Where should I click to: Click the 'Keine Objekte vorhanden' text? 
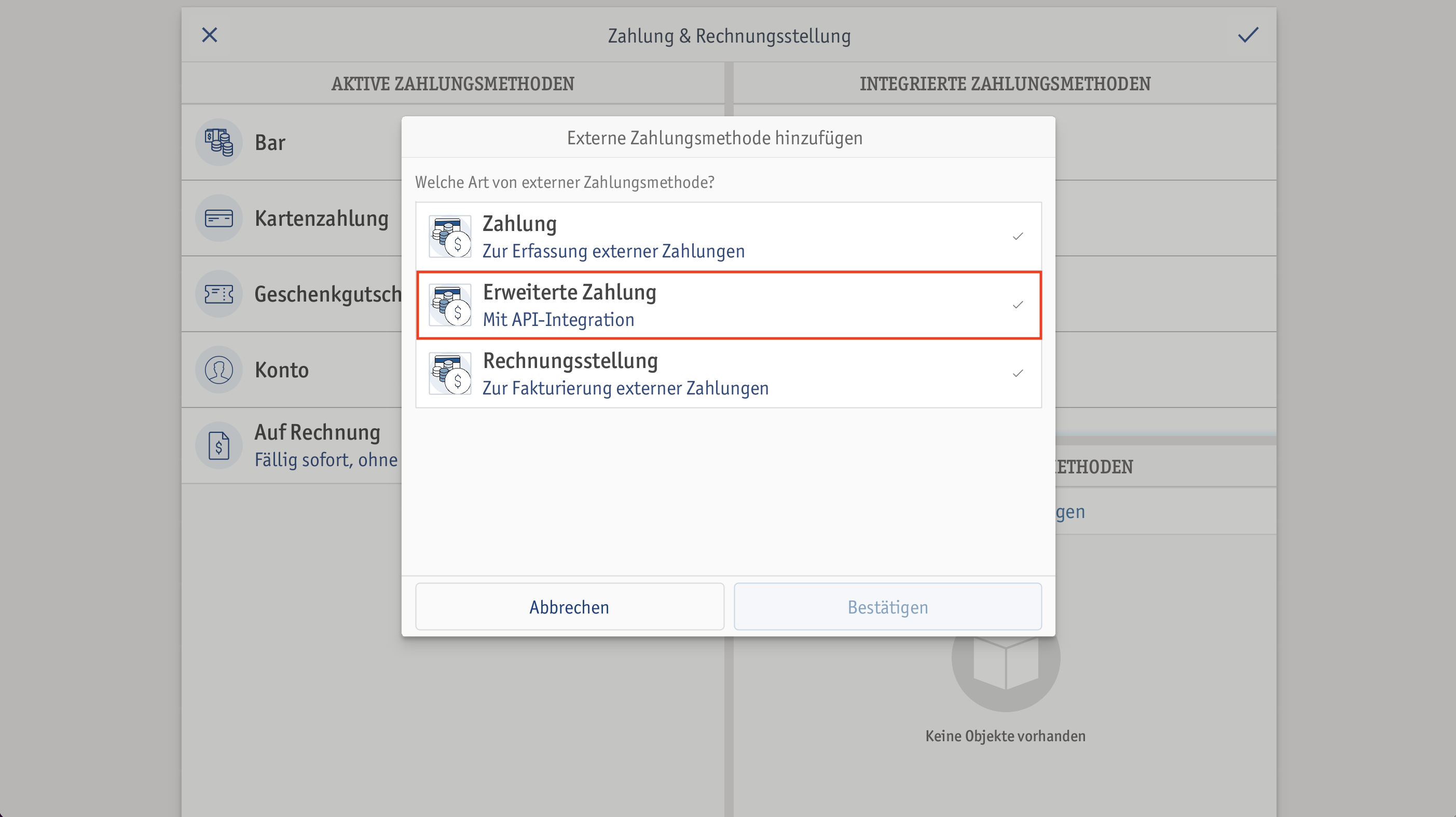(x=1006, y=736)
